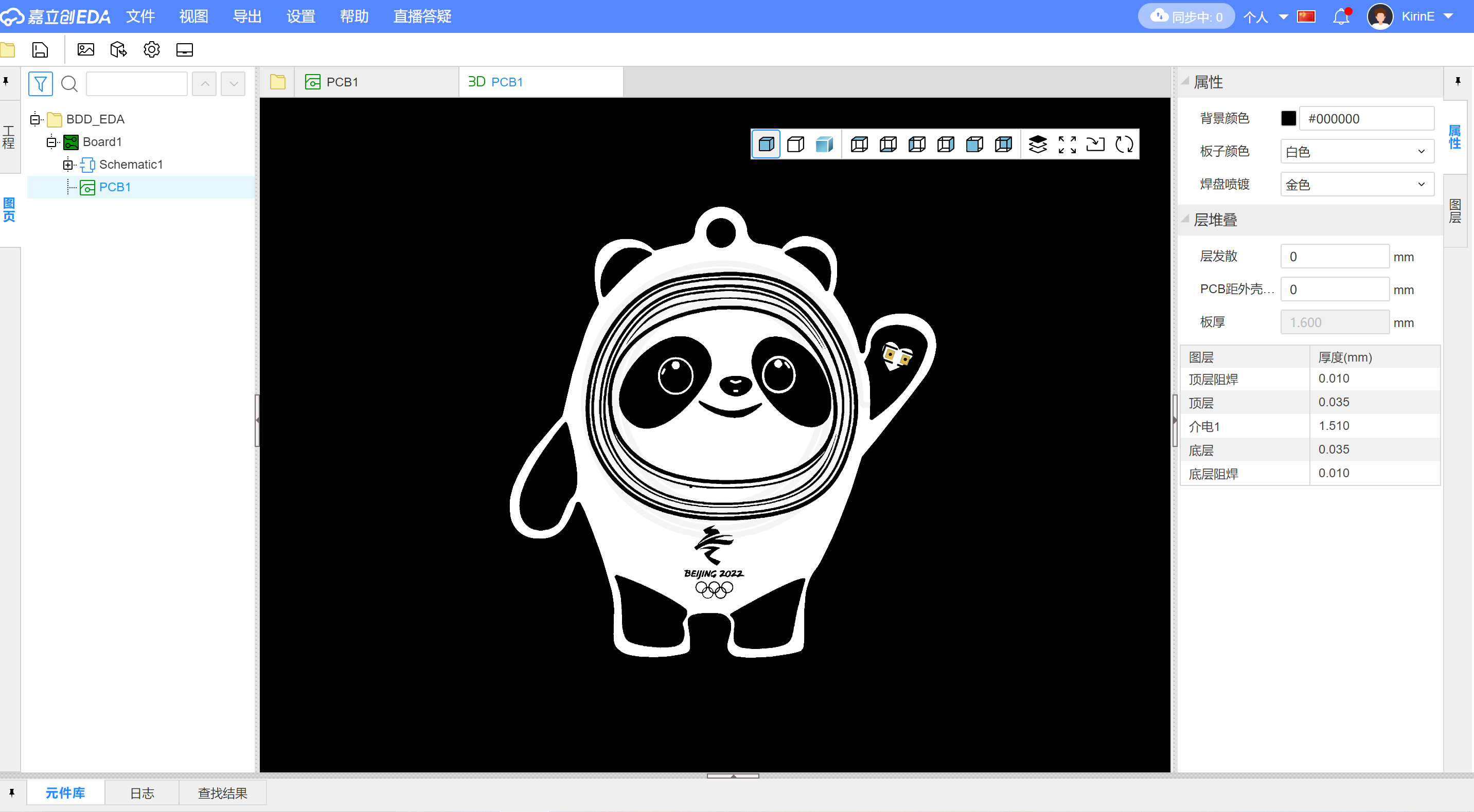
Task: Click next search result down arrow
Action: coord(234,84)
